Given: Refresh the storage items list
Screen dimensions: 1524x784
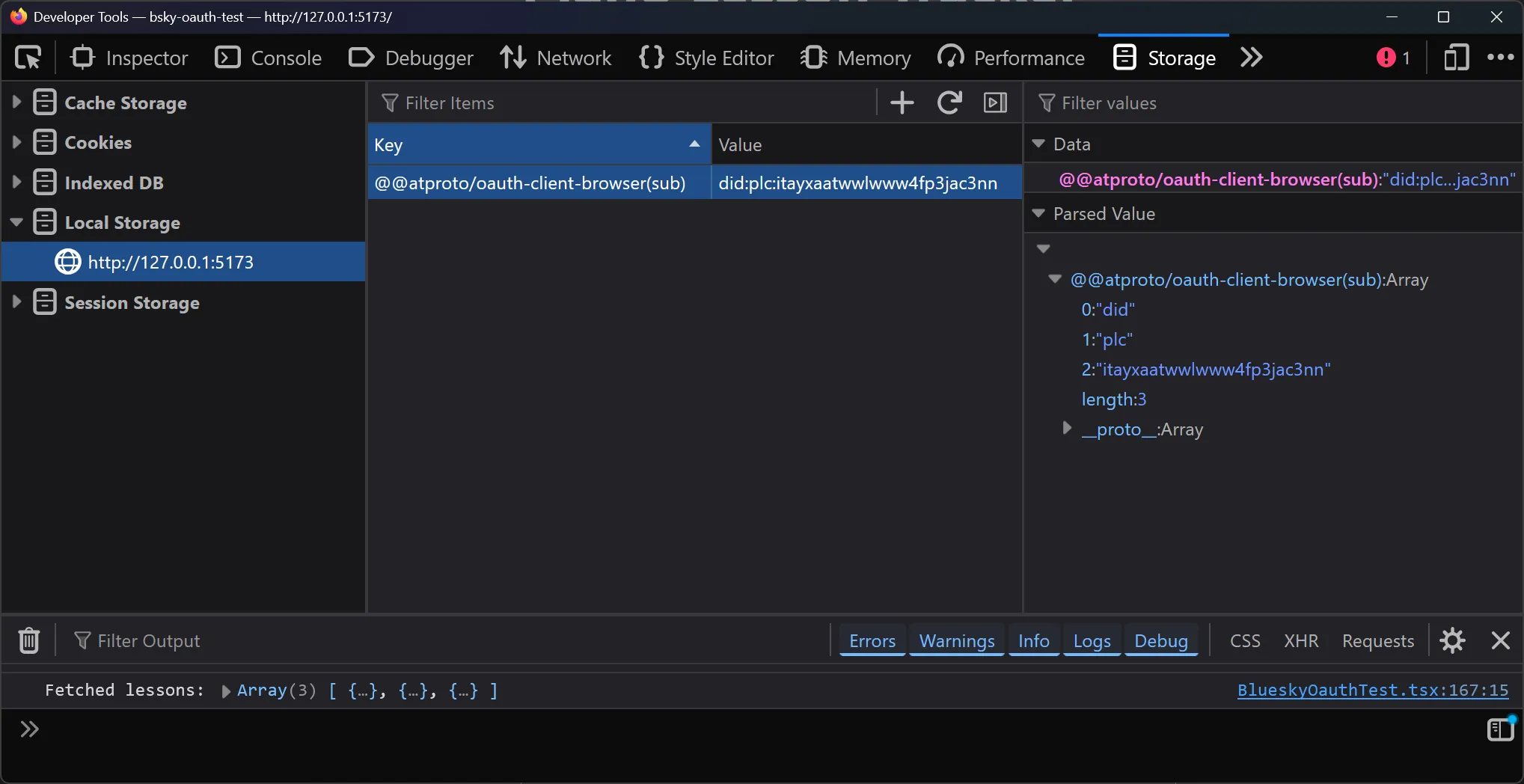Looking at the screenshot, I should [x=949, y=102].
